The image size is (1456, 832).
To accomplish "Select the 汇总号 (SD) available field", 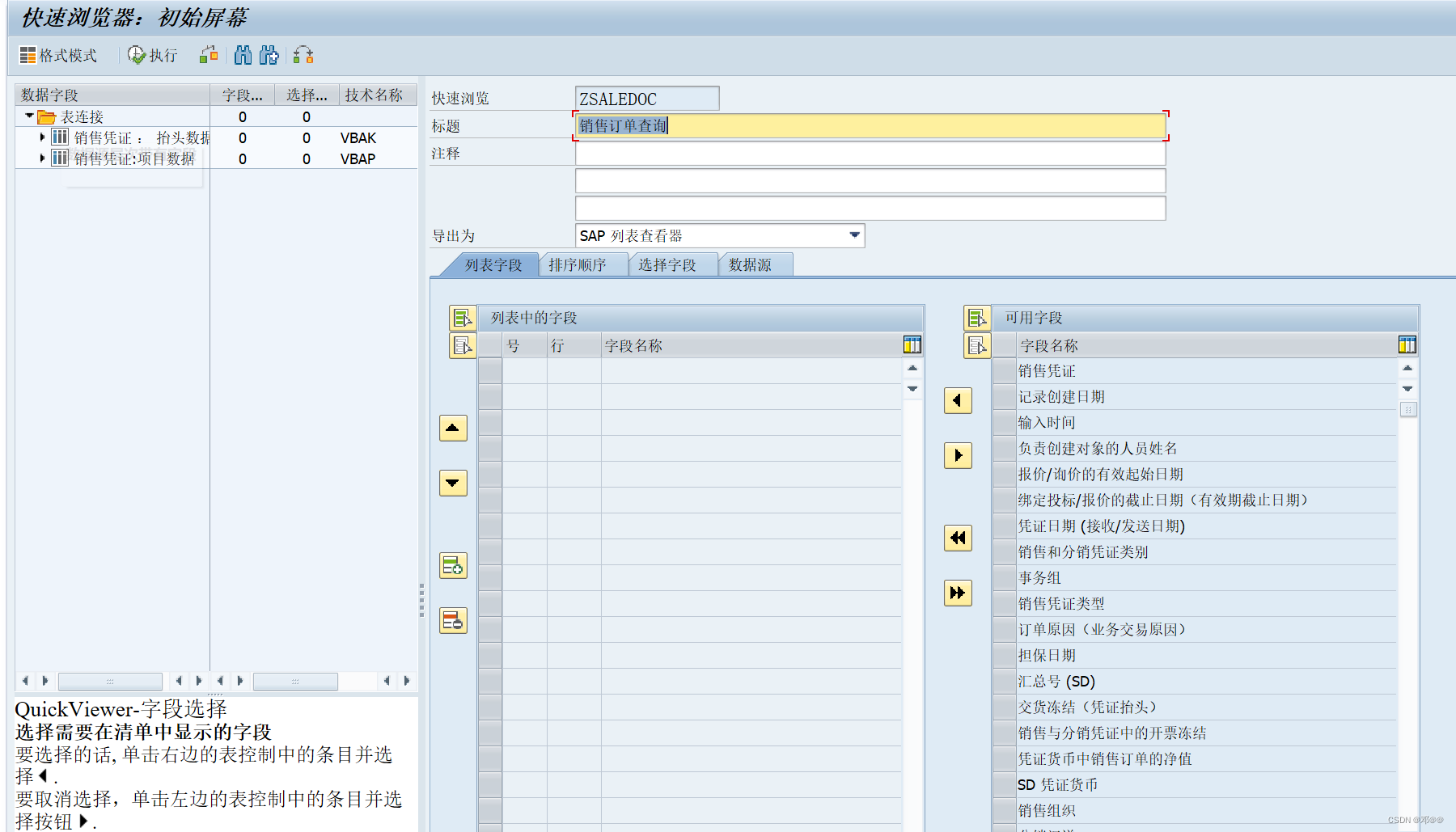I will pos(1205,682).
